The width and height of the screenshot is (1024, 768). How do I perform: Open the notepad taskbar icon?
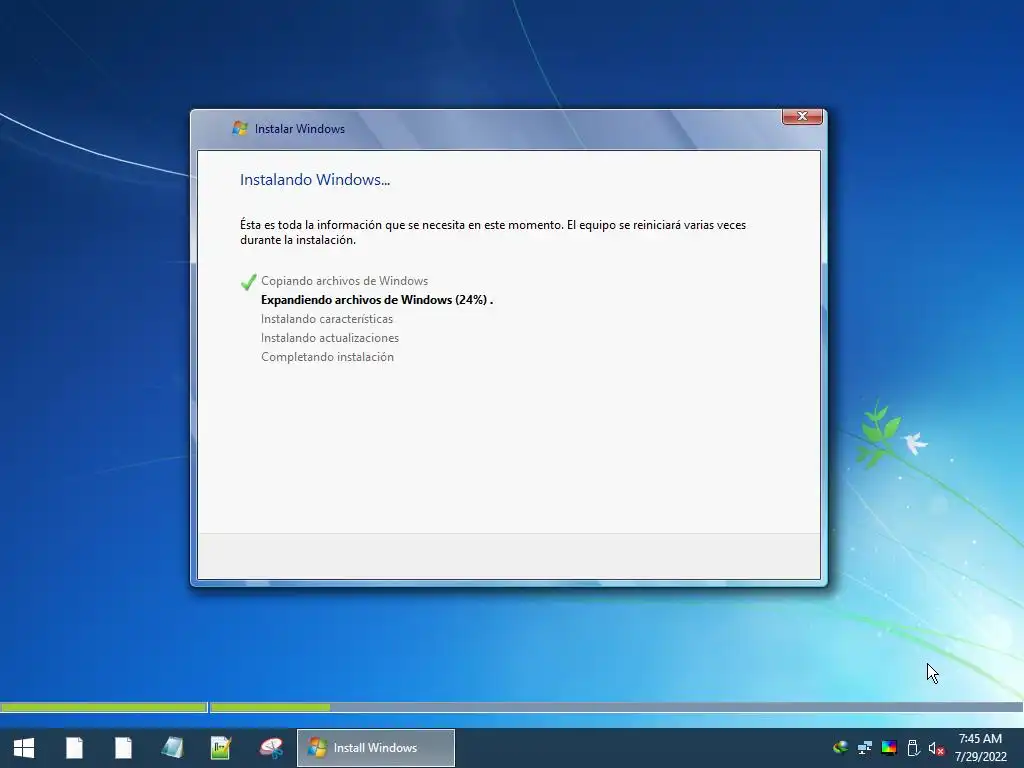pos(172,748)
